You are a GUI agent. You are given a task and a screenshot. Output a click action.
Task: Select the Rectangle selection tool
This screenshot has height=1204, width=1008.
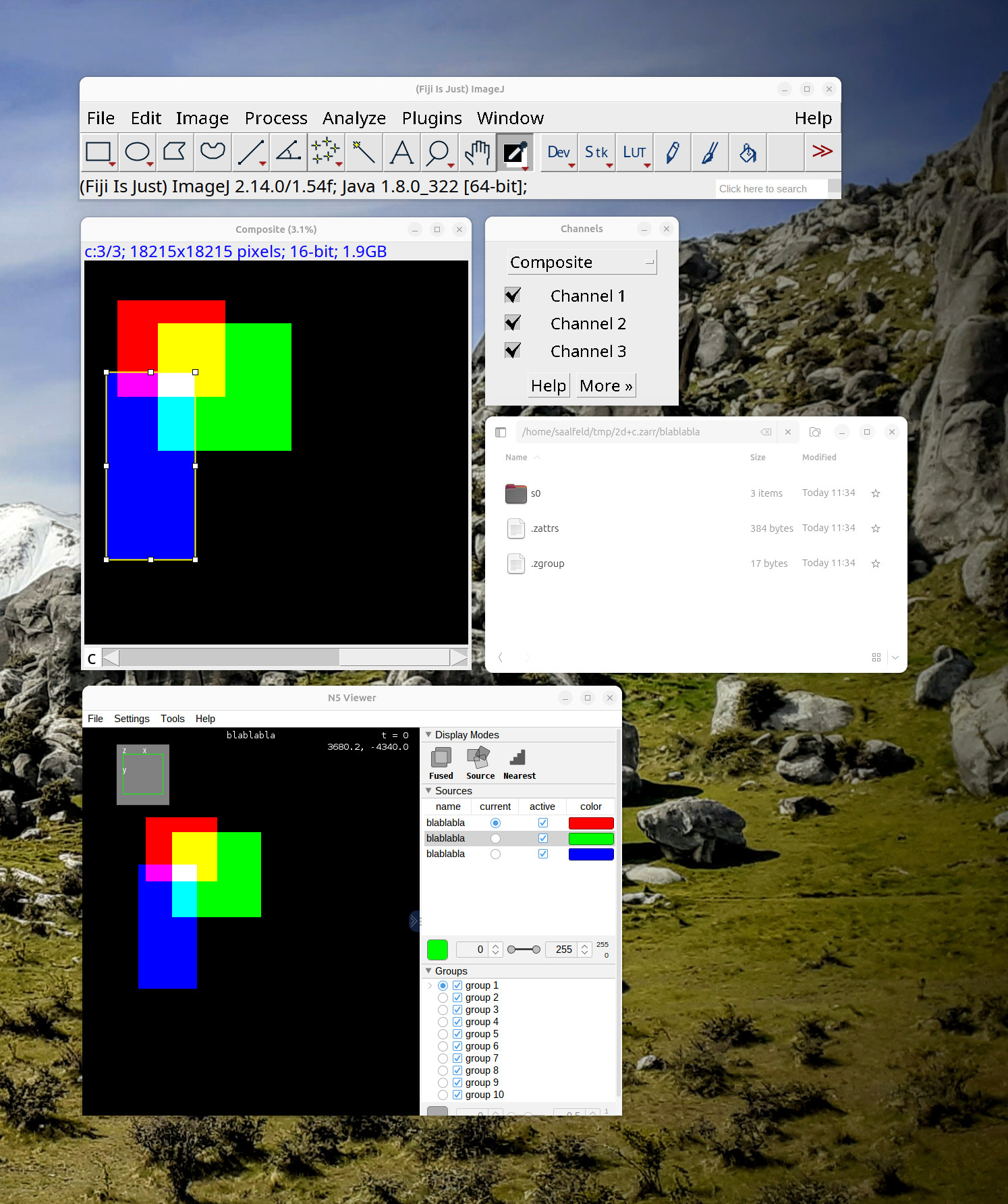pyautogui.click(x=99, y=152)
